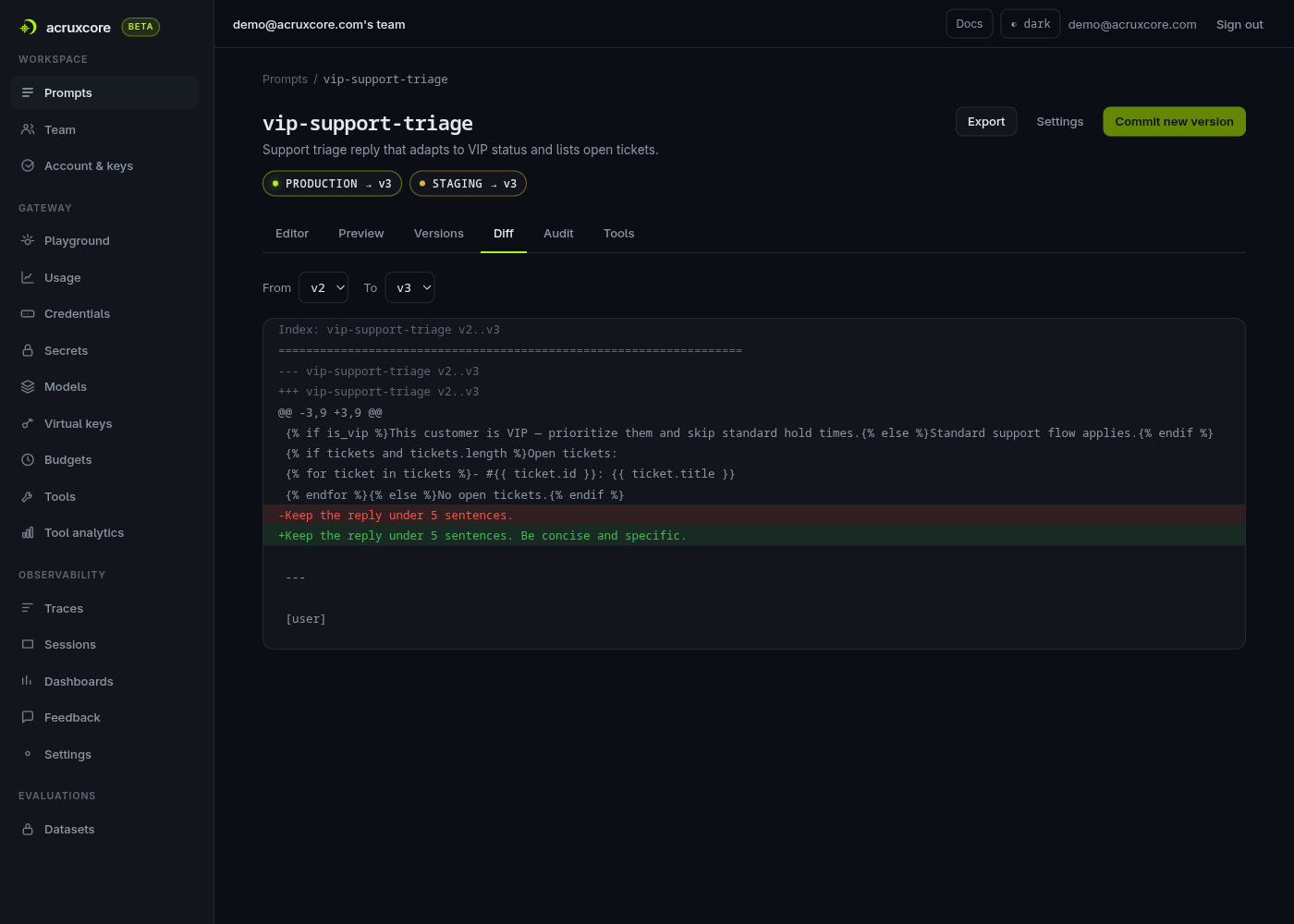Open observability Settings in sidebar
The height and width of the screenshot is (924, 1294).
click(x=67, y=755)
